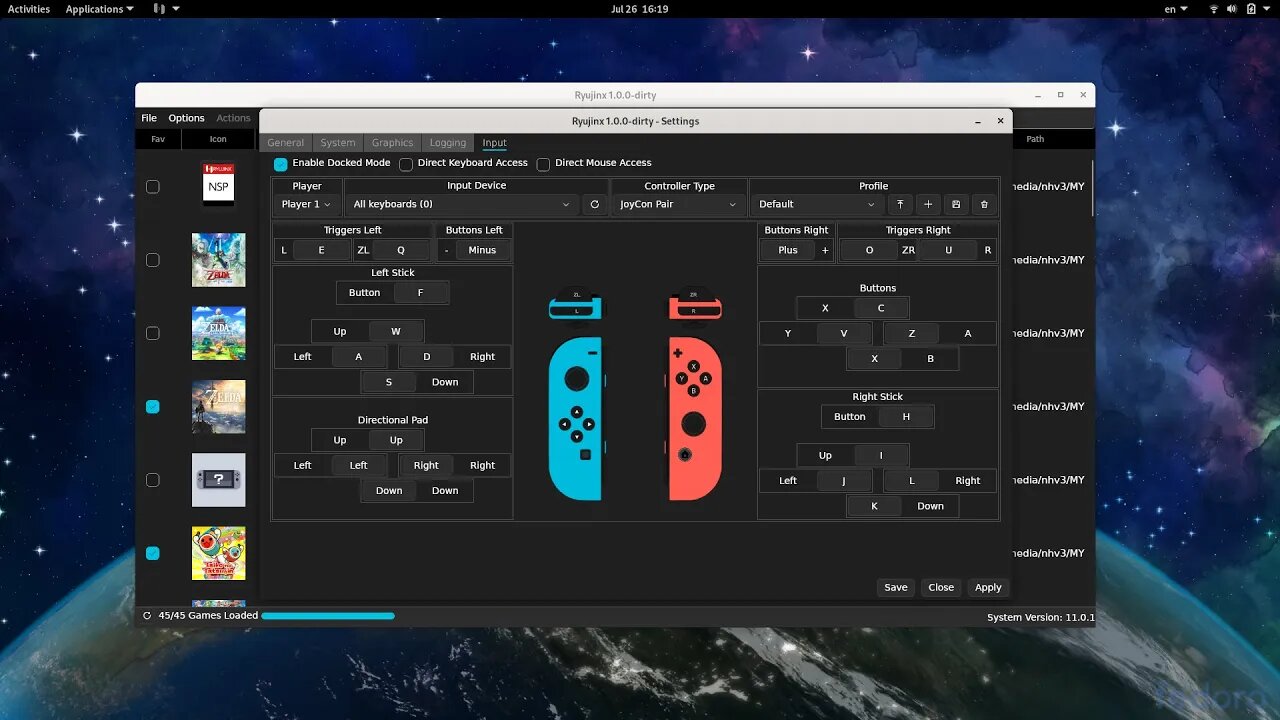This screenshot has width=1280, height=720.
Task: Switch to the Logging tab
Action: [448, 143]
